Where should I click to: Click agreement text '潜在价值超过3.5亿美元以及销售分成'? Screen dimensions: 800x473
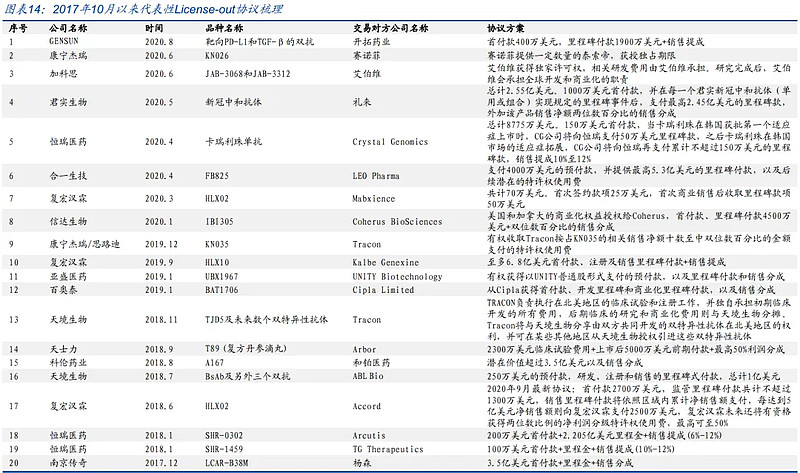[565, 362]
